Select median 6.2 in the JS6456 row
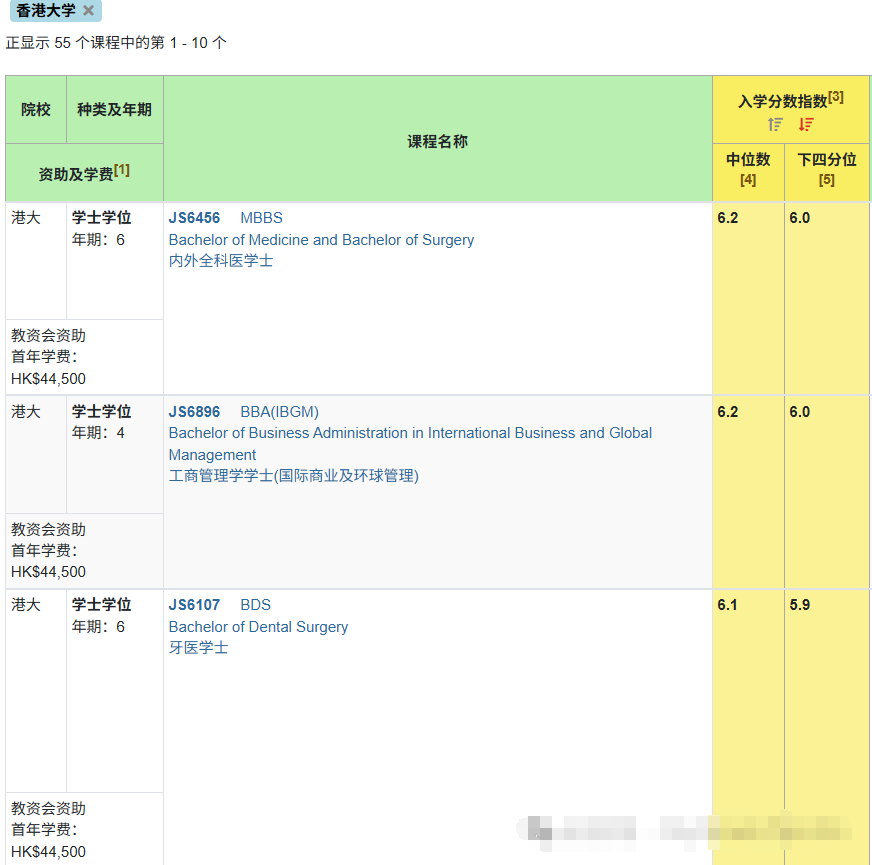 pyautogui.click(x=727, y=218)
